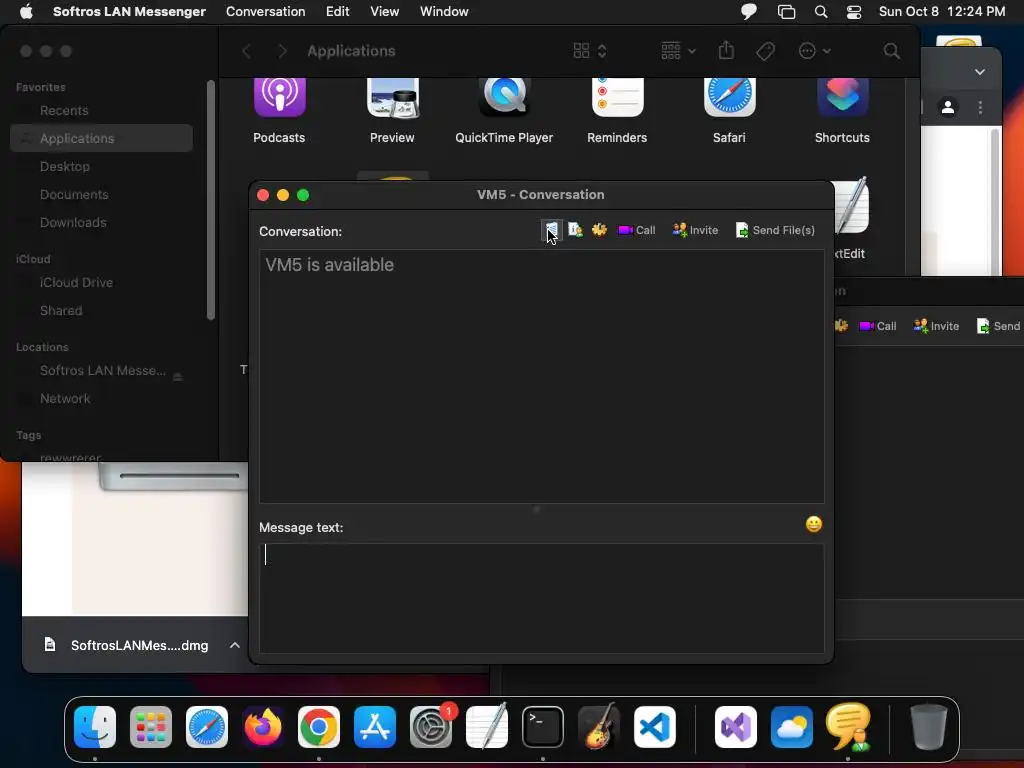Screen dimensions: 1024x768
Task: Open message history icon in VM5 conversation toolbar
Action: (x=551, y=230)
